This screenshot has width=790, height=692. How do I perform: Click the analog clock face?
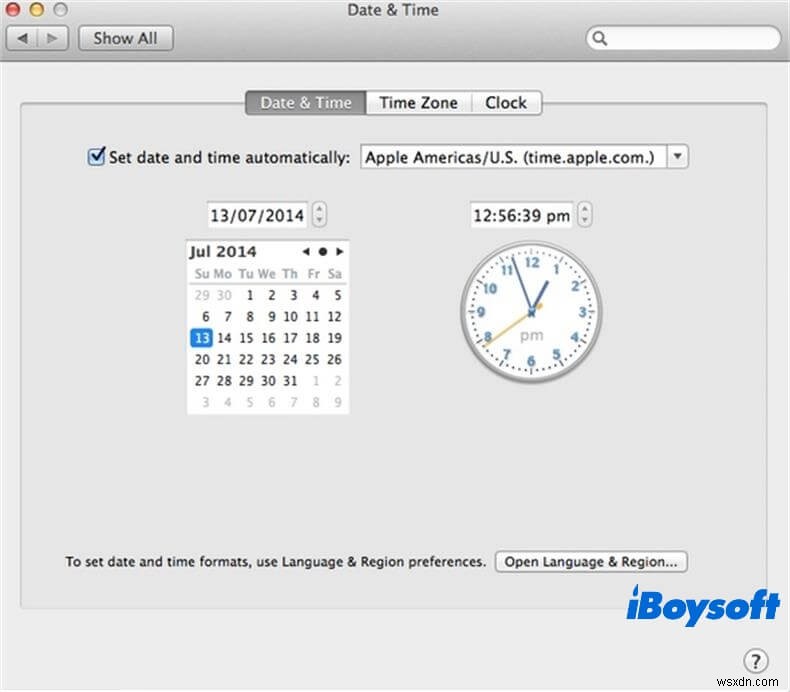531,311
